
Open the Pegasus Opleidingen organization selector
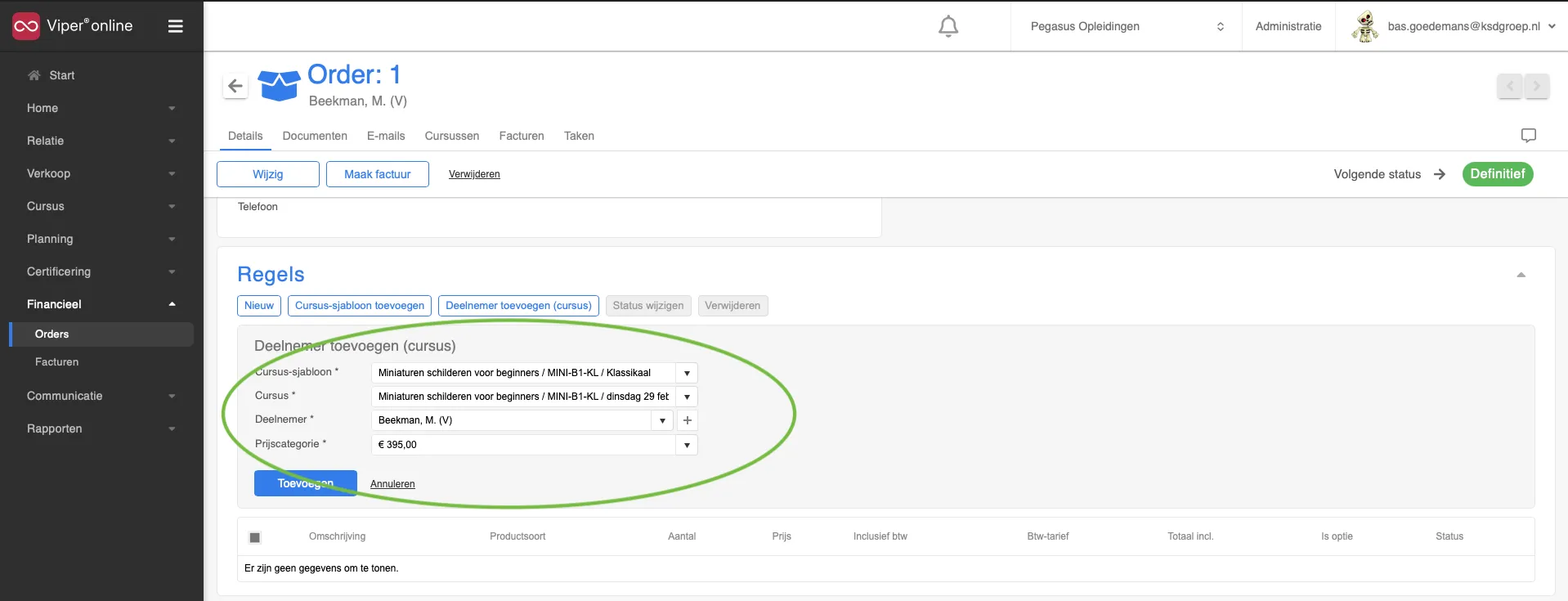[1127, 26]
